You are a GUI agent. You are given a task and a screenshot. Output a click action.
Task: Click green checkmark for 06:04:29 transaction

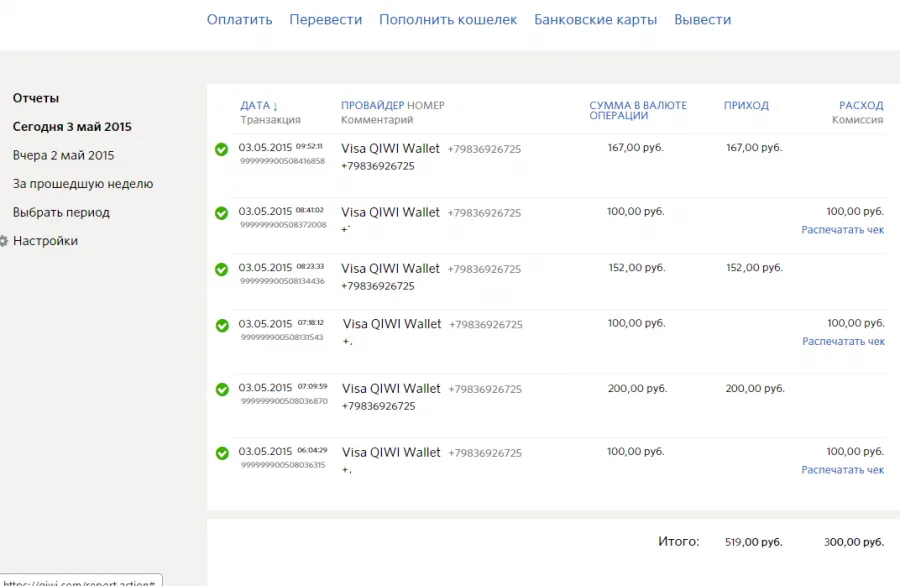pos(222,453)
